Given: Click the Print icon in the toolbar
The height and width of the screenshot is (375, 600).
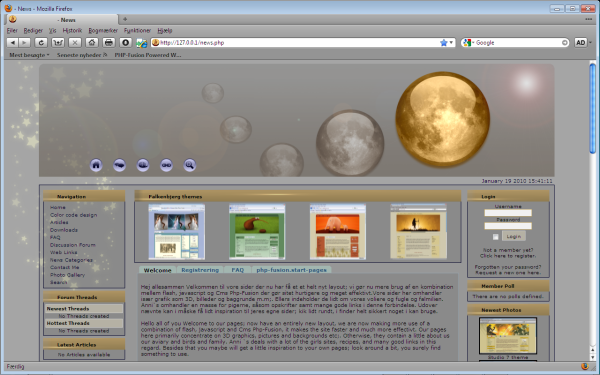Looking at the screenshot, I should [109, 42].
